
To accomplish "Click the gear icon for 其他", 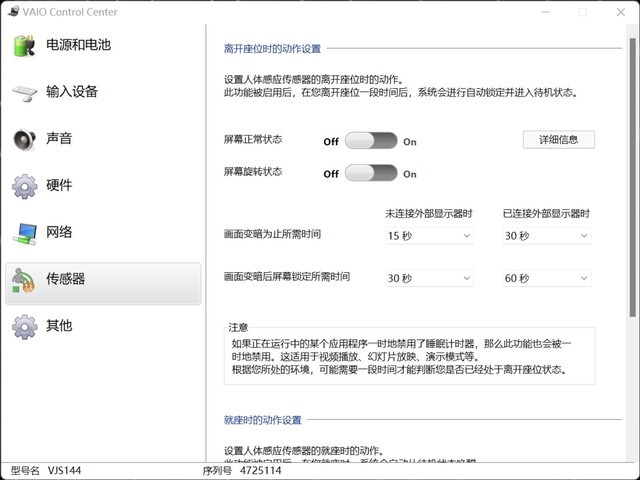I will pos(24,326).
